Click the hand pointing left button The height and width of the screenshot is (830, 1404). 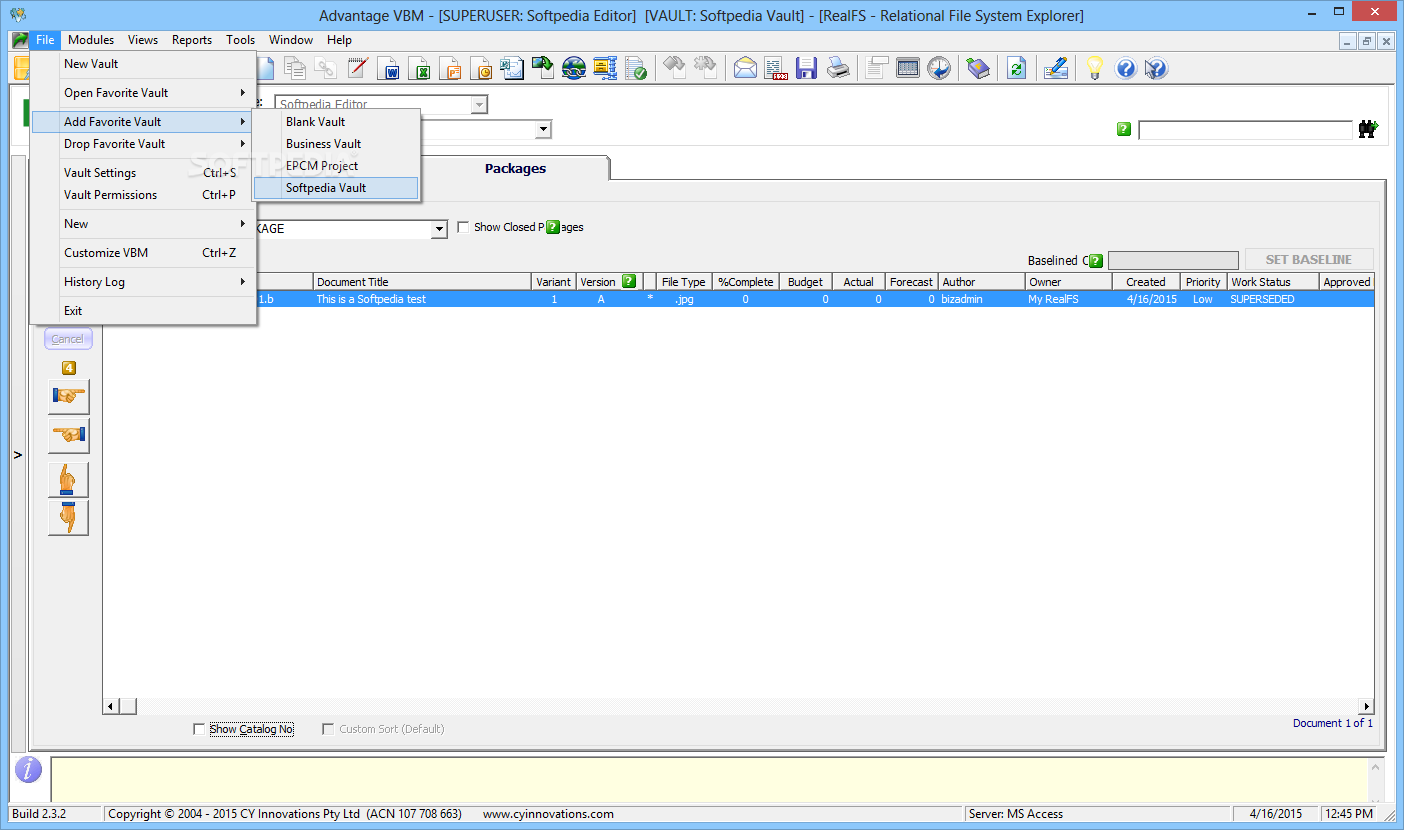69,436
